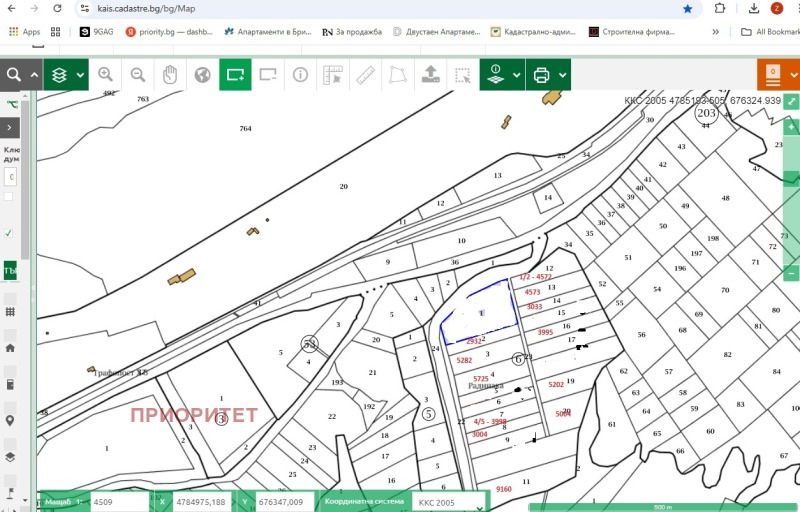Click the scale input field showing 4509
Viewport: 800px width, 512px height.
(118, 502)
